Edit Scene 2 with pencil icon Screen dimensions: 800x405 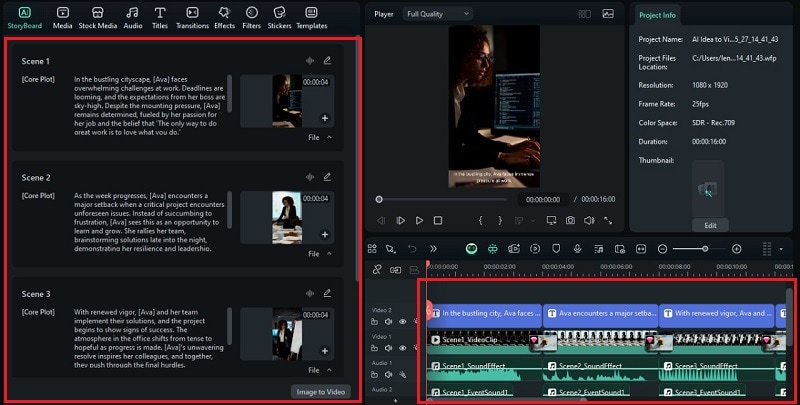[x=327, y=176]
